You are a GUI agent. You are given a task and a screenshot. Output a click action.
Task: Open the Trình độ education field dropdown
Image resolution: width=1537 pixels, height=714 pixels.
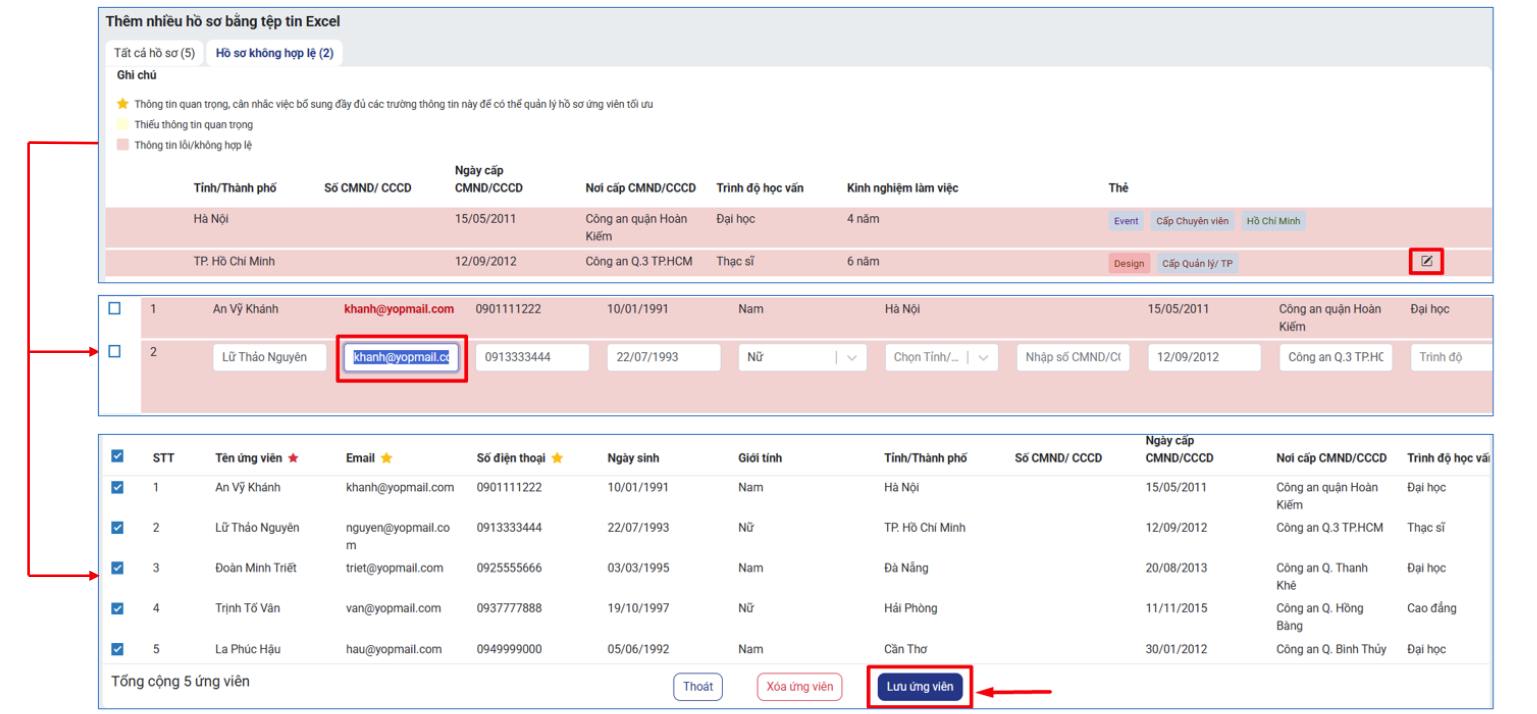pyautogui.click(x=1450, y=357)
